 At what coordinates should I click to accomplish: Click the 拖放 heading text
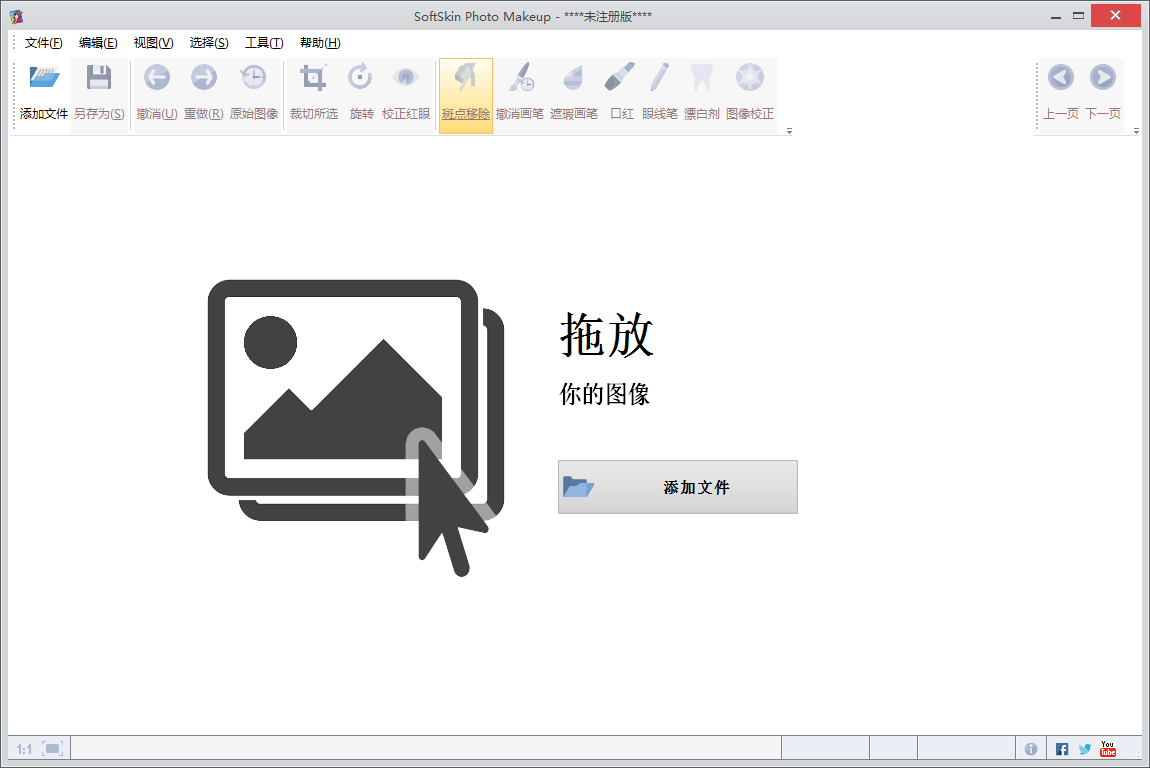point(607,335)
